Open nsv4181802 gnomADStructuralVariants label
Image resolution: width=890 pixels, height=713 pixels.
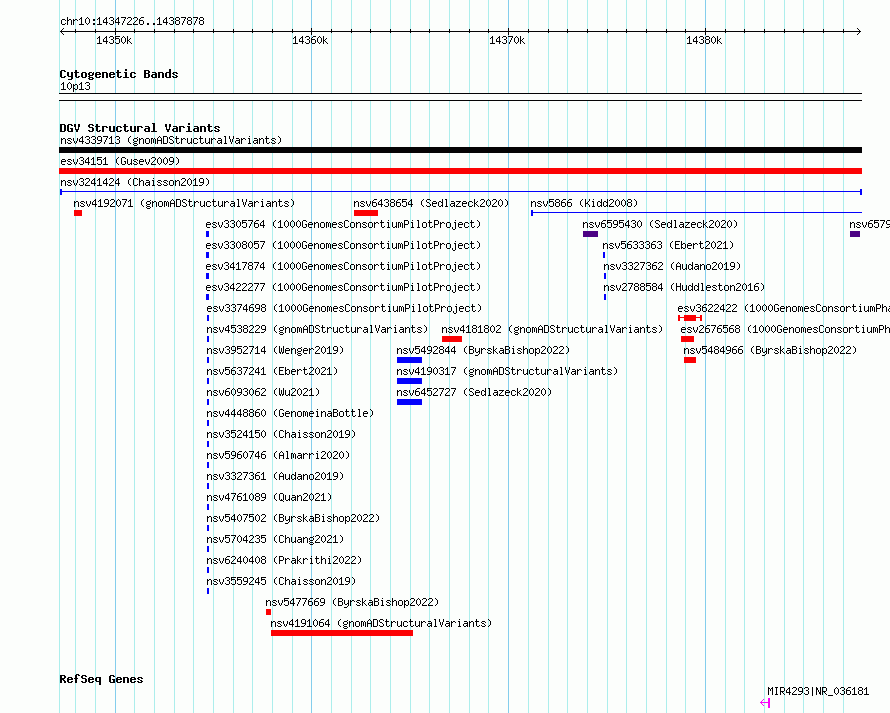[552, 329]
